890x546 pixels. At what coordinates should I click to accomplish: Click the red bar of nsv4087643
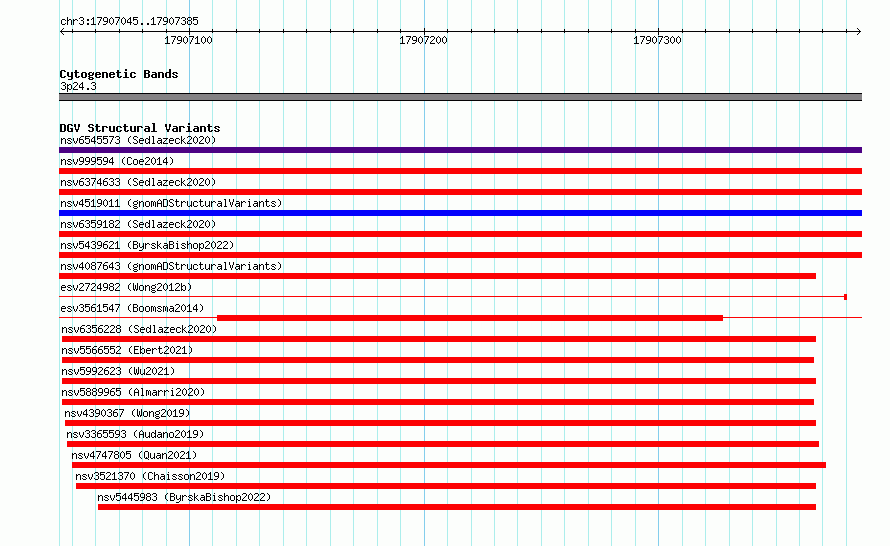click(438, 276)
